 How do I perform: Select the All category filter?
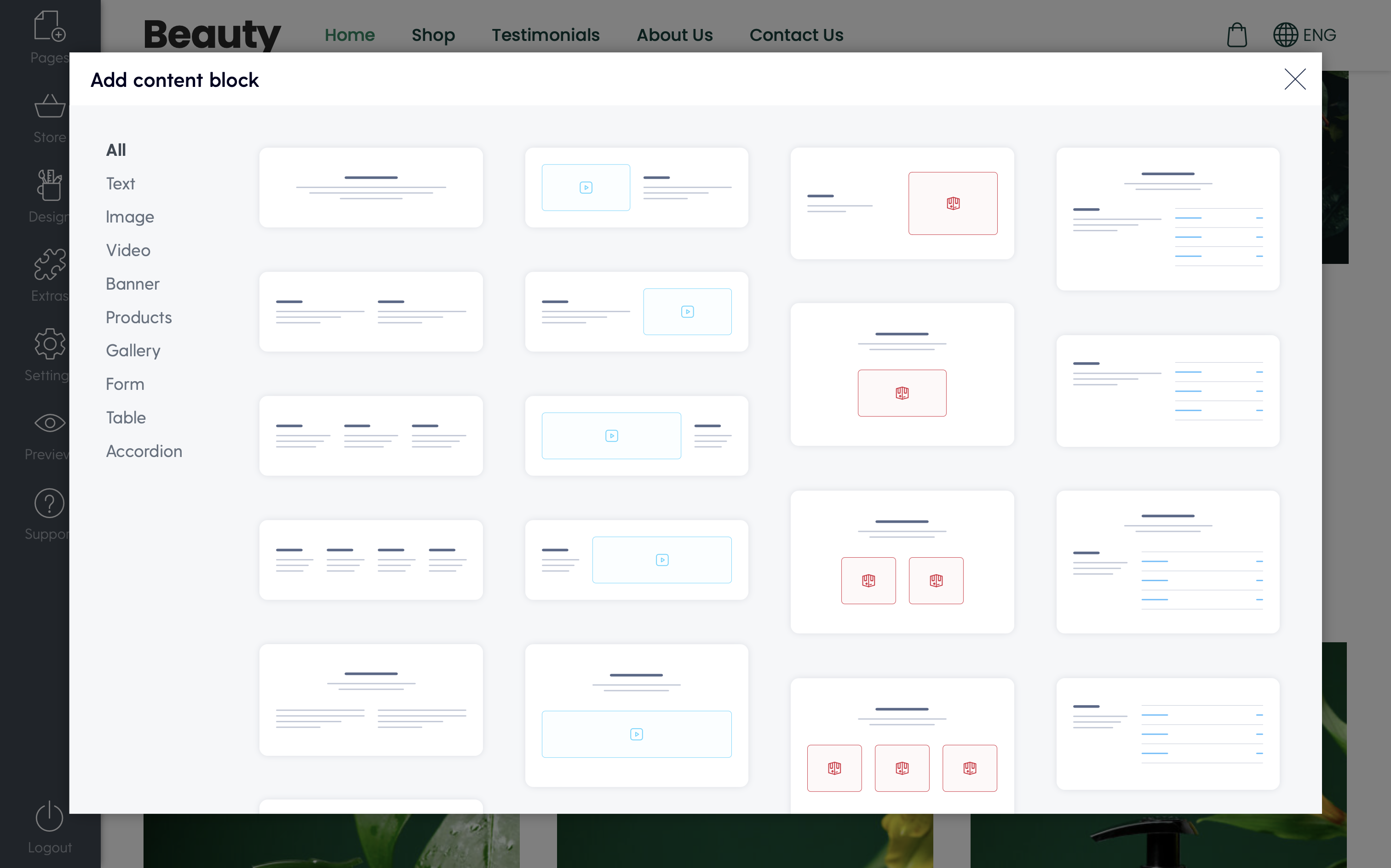[116, 150]
